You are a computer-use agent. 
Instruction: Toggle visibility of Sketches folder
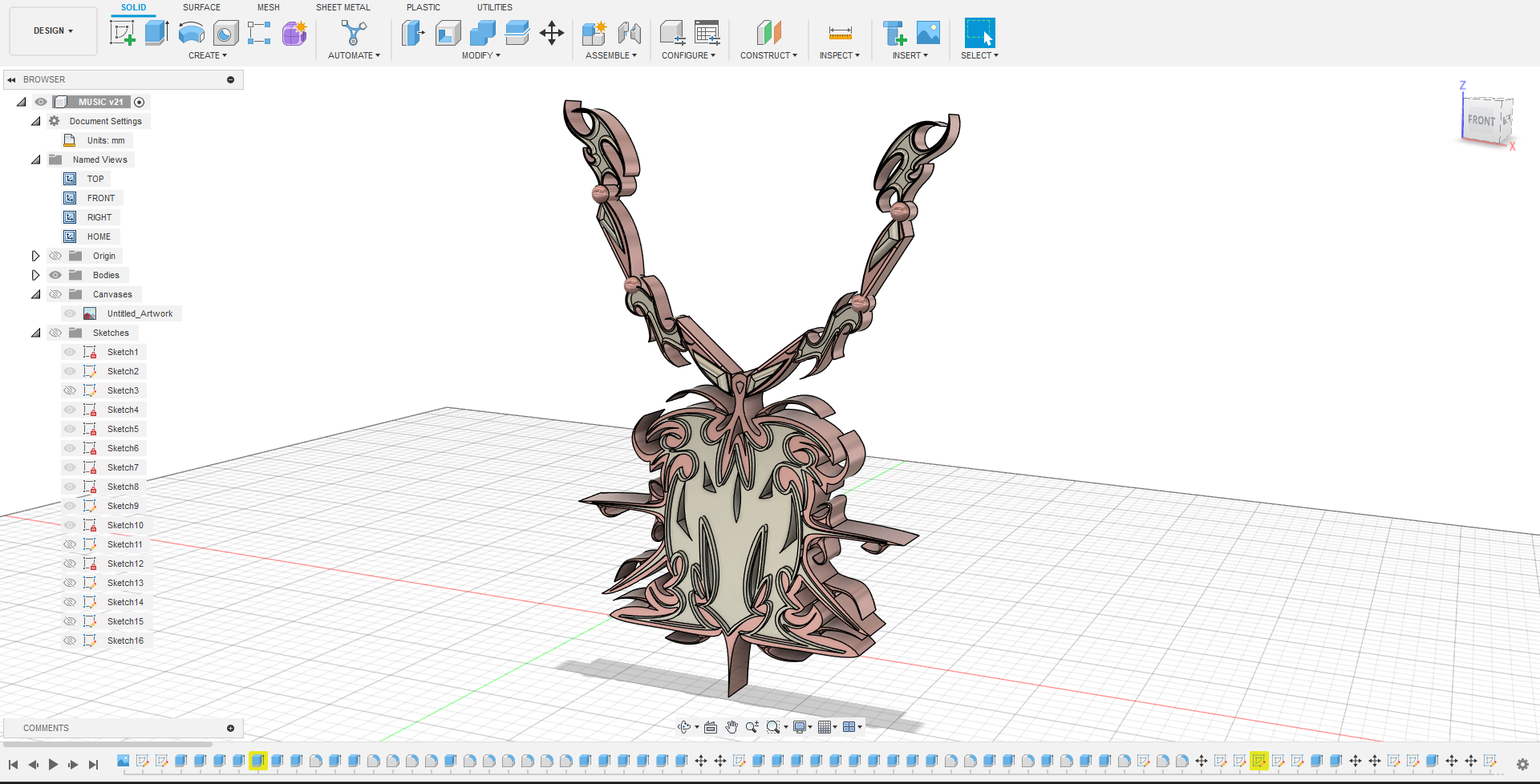click(55, 333)
